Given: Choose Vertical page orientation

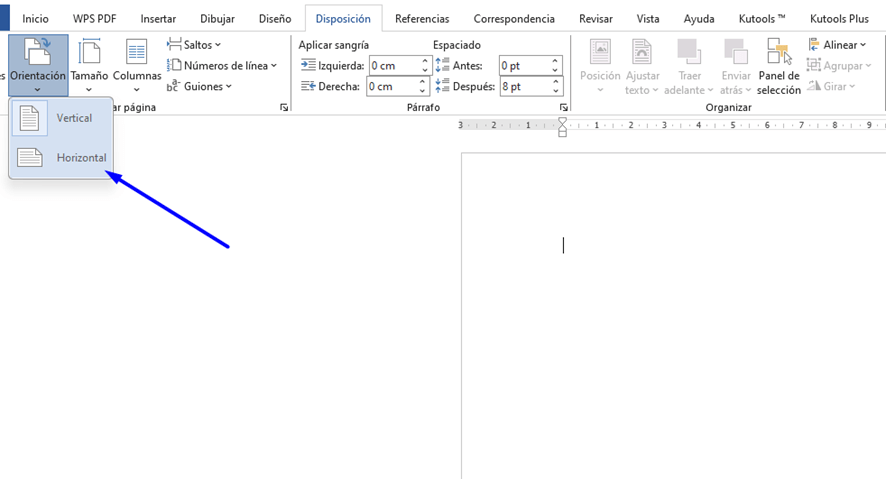Looking at the screenshot, I should (61, 118).
